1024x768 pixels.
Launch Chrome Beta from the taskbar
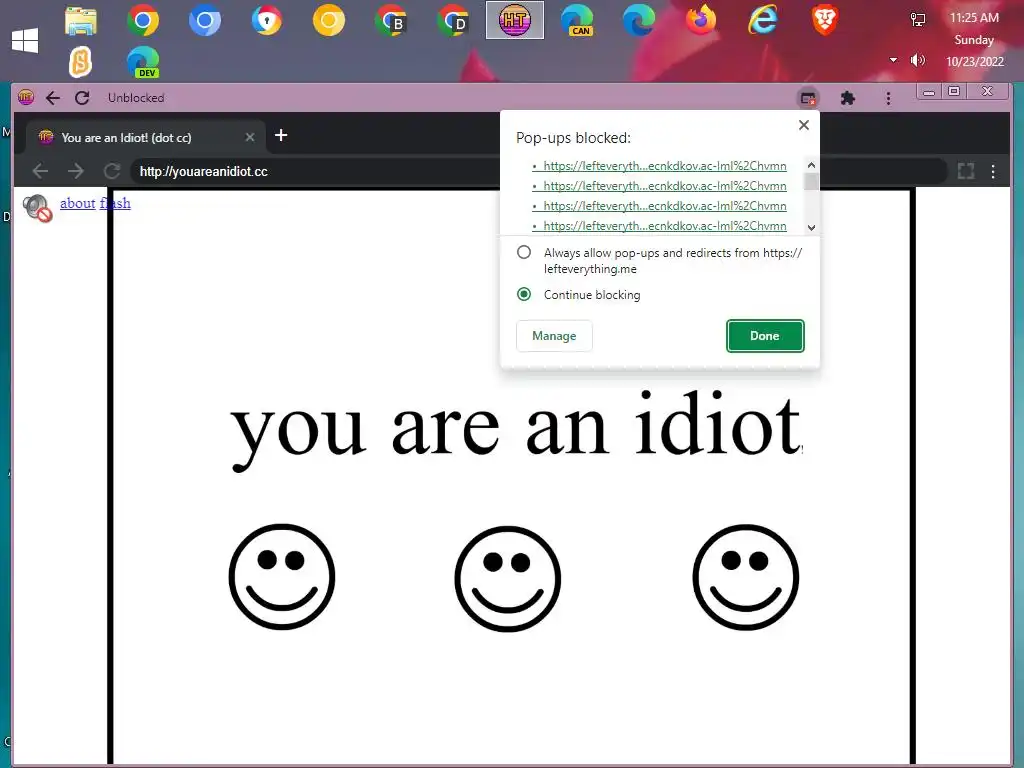click(391, 20)
